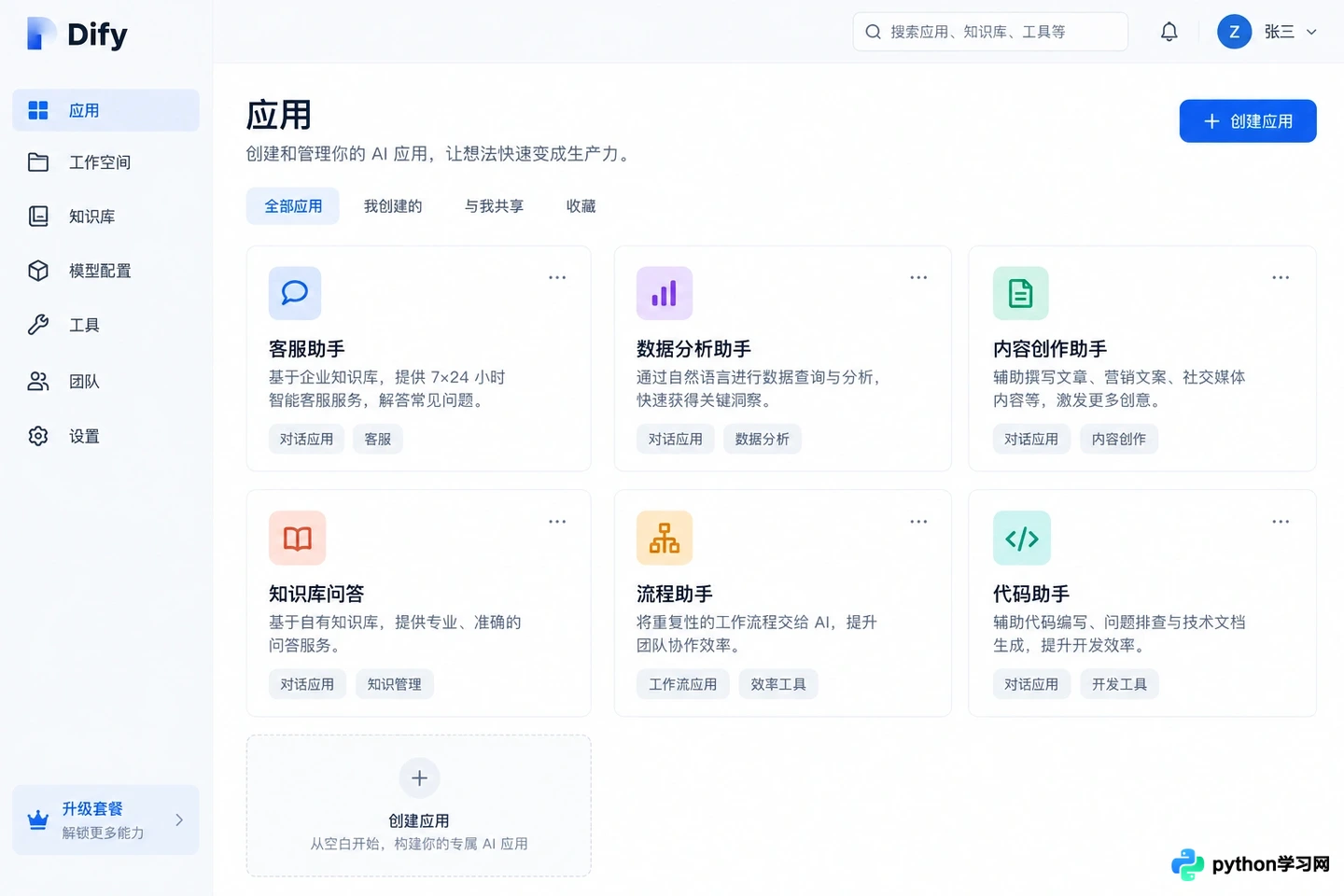Click the 代码助手 code brackets icon
The width and height of the screenshot is (1344, 896).
click(1022, 538)
